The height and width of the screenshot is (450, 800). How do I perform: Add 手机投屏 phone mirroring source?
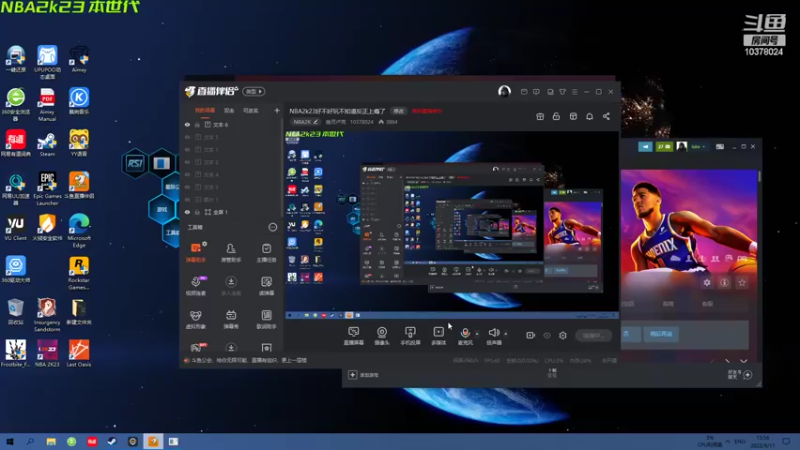pos(410,336)
